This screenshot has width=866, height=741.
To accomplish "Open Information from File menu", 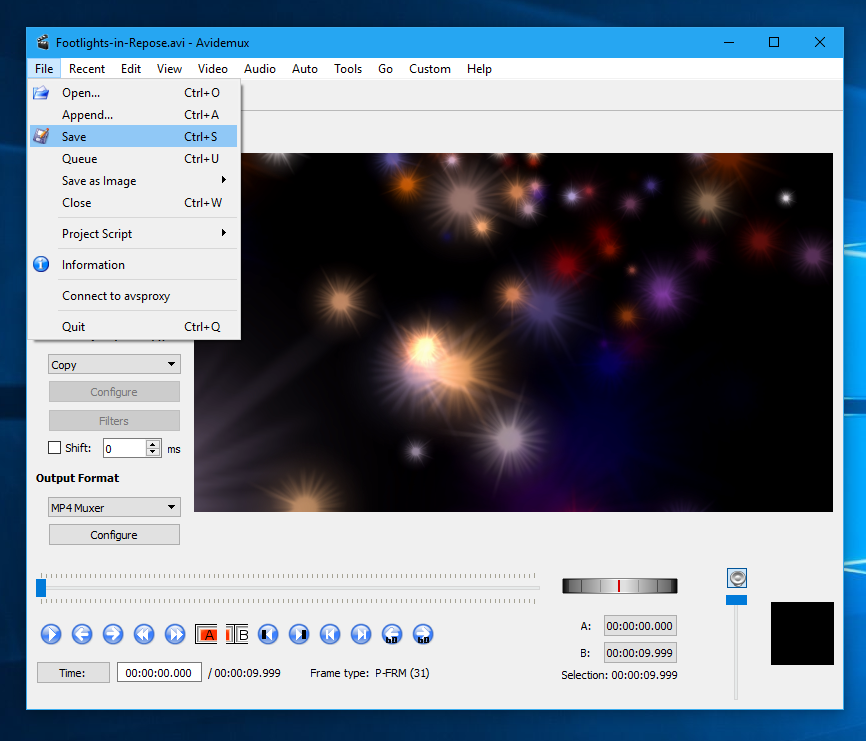I will click(x=134, y=264).
